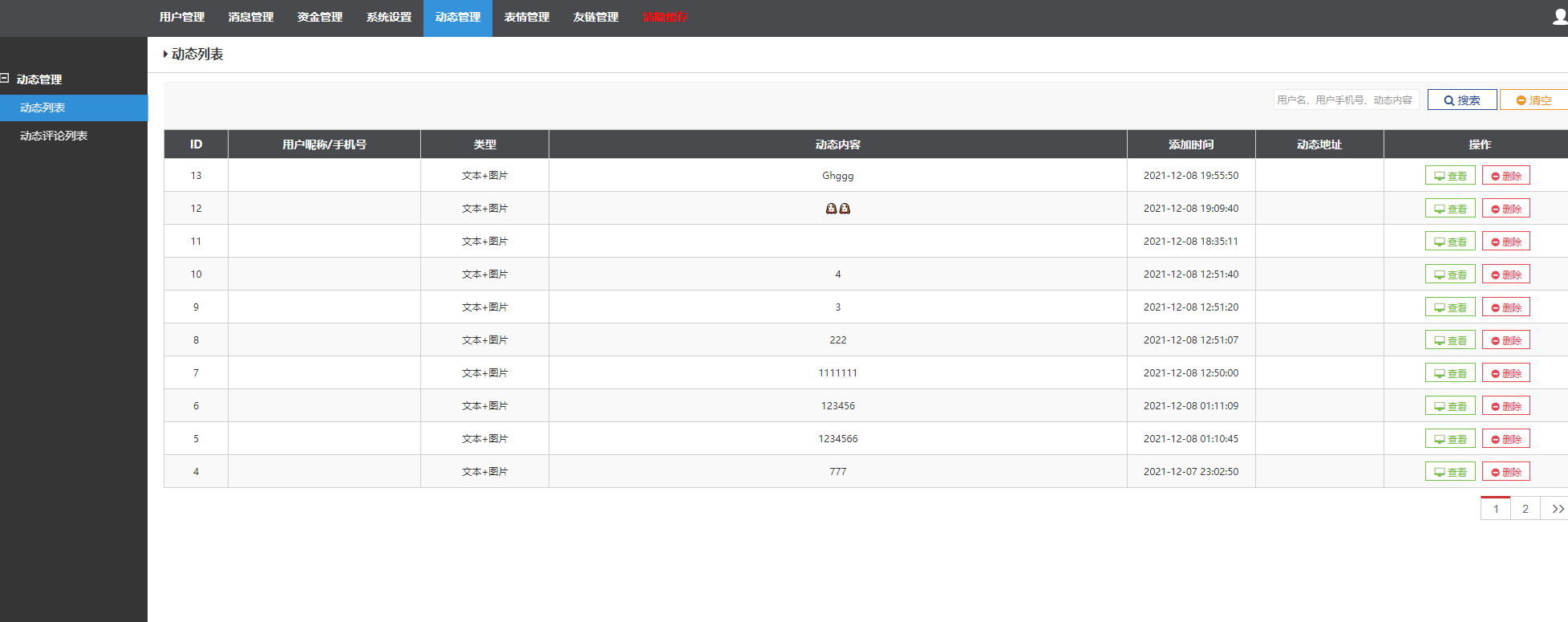Open the 用户管理 top menu
The width and height of the screenshot is (1568, 622).
[182, 18]
